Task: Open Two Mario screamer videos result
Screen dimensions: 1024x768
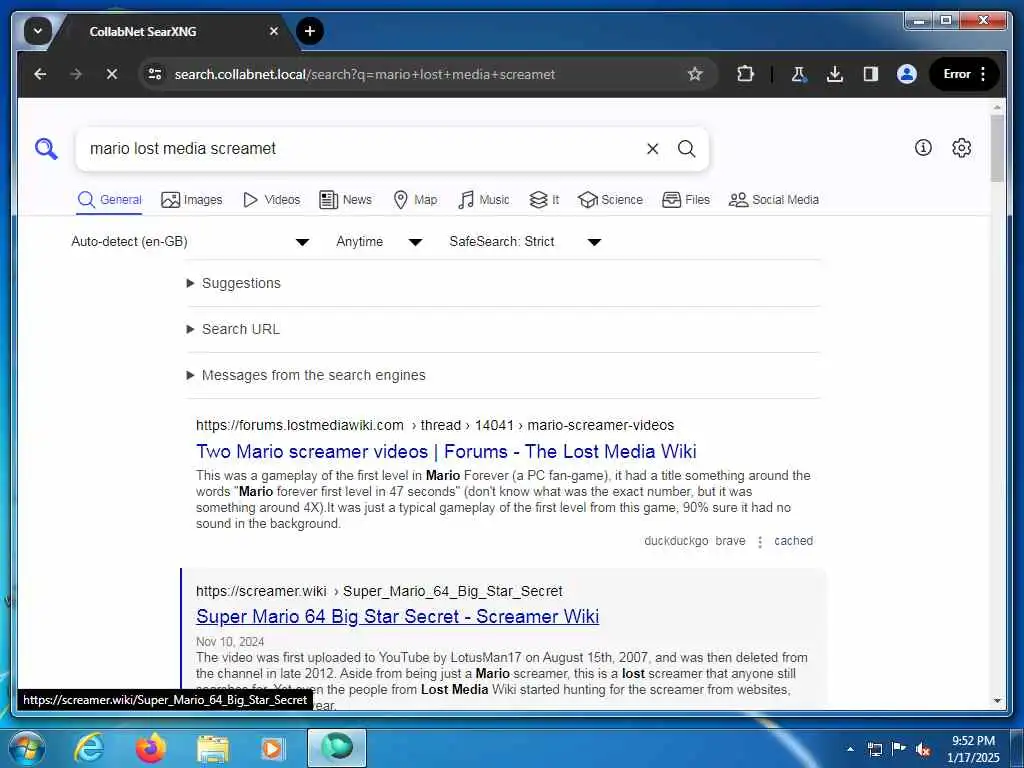Action: (x=446, y=451)
